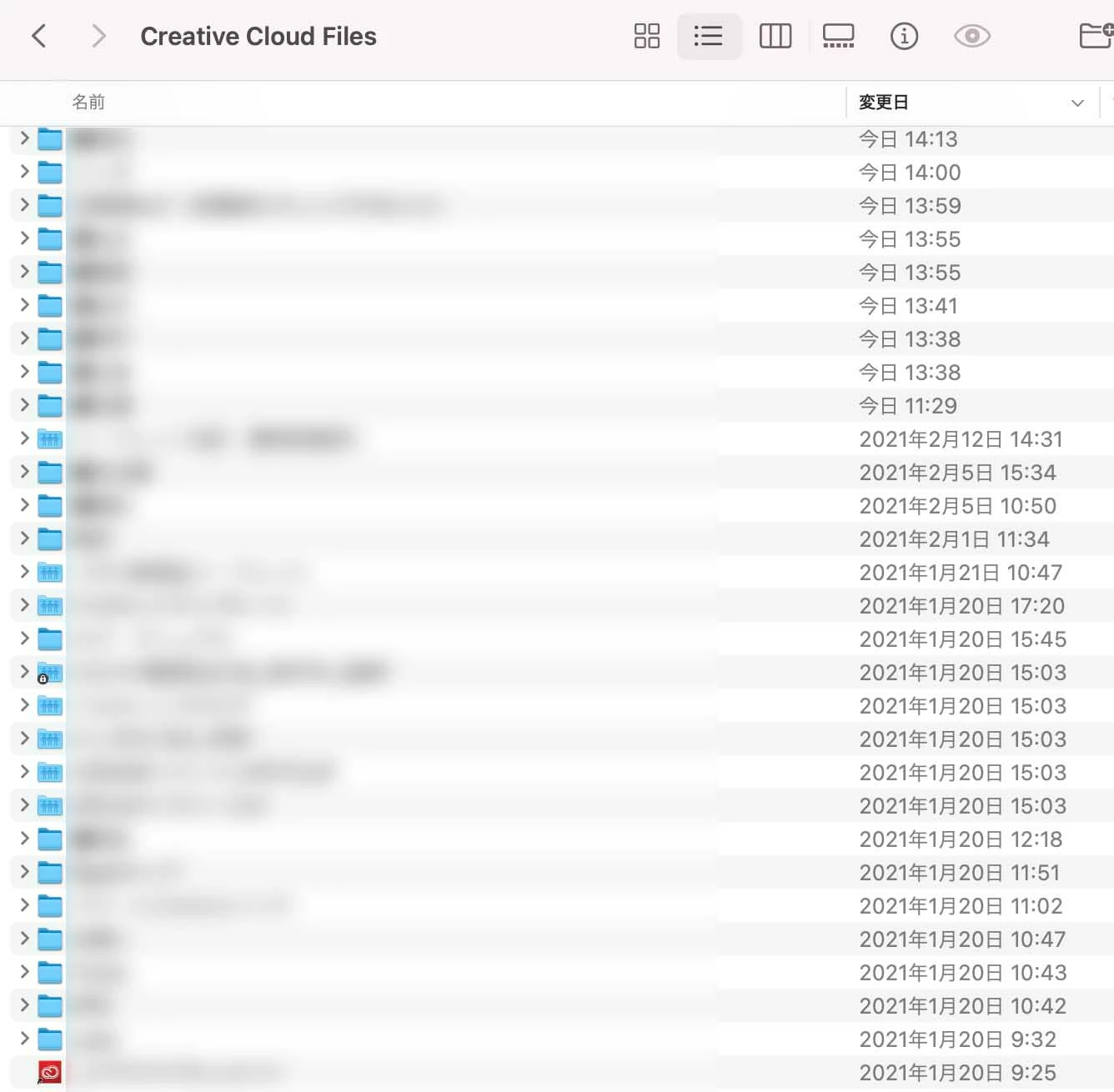Screen dimensions: 1114x1092
Task: Toggle sort order chevron in 変更日 column
Action: click(1077, 103)
